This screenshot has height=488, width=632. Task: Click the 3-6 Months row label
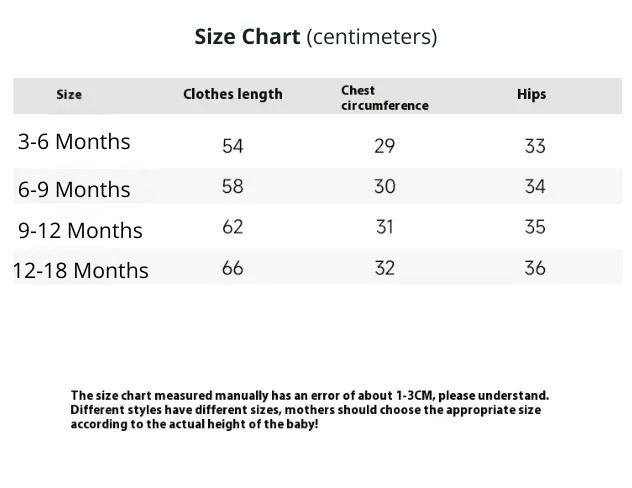(x=74, y=142)
